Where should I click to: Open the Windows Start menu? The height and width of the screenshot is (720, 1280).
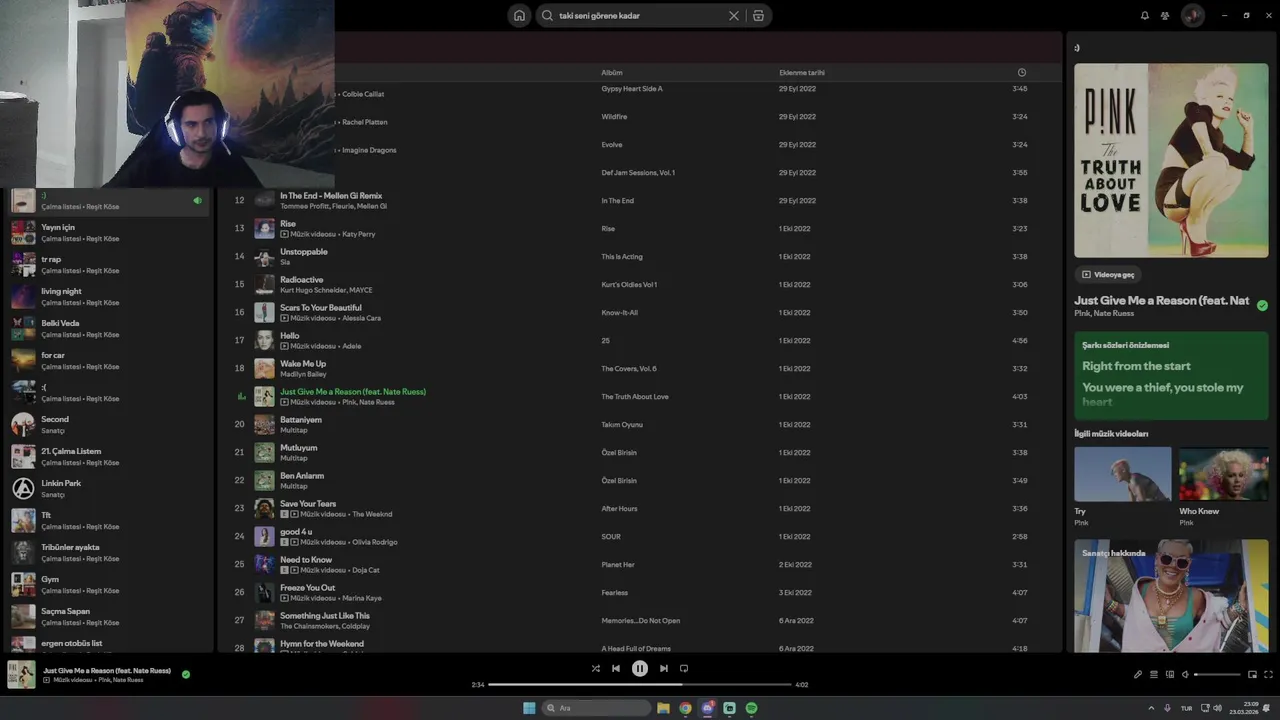click(x=529, y=708)
